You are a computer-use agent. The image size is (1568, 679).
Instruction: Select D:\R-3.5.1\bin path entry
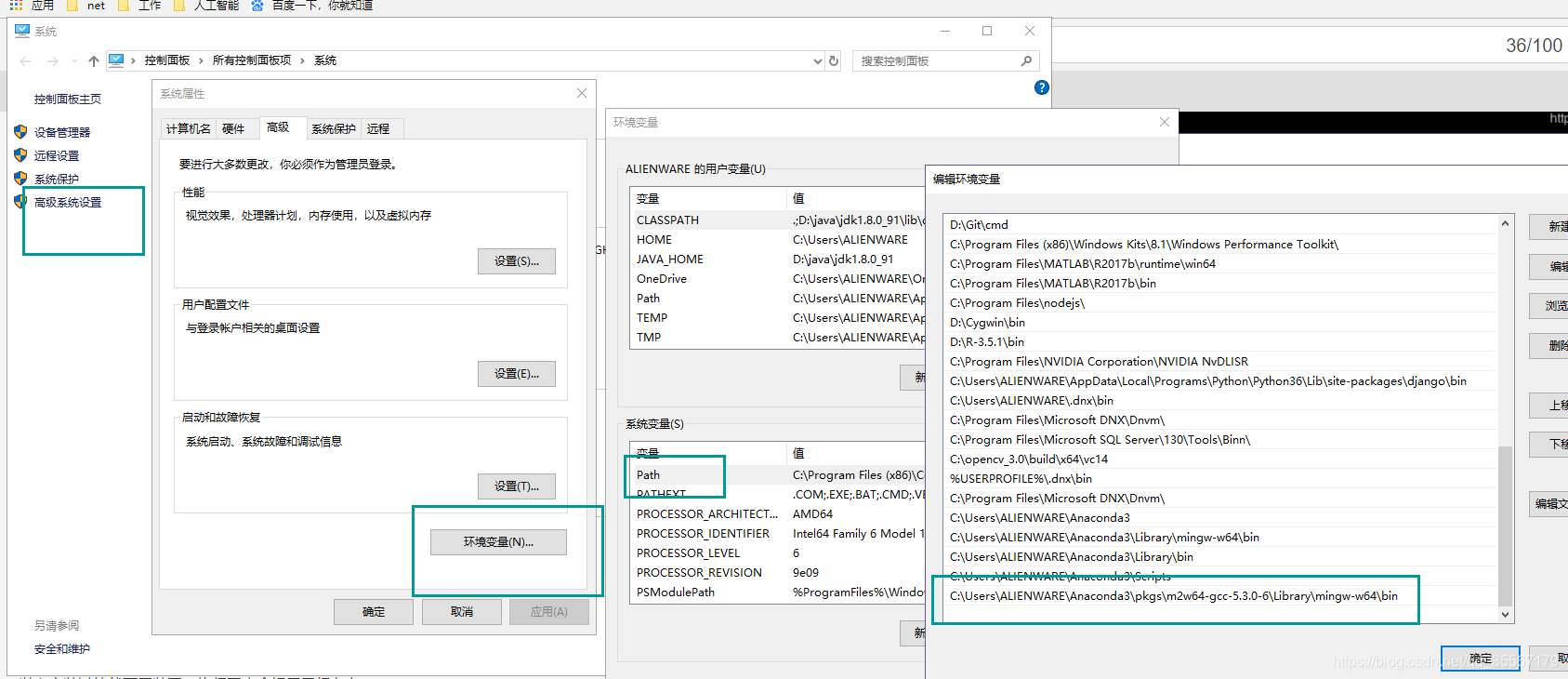pyautogui.click(x=1221, y=342)
